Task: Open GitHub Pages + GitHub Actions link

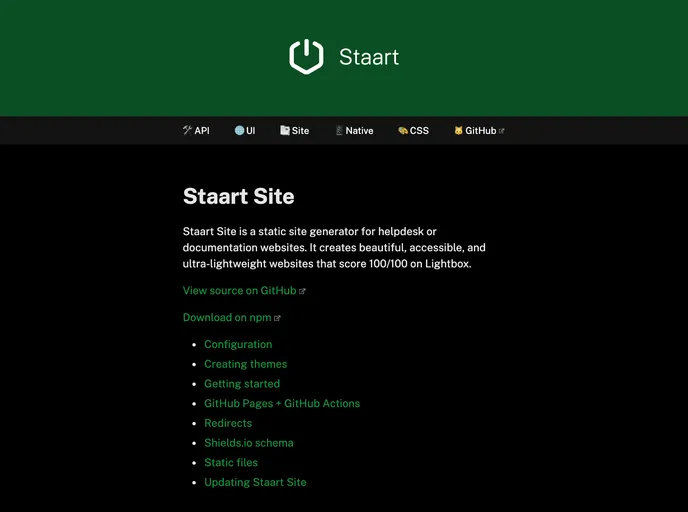Action: coord(282,404)
